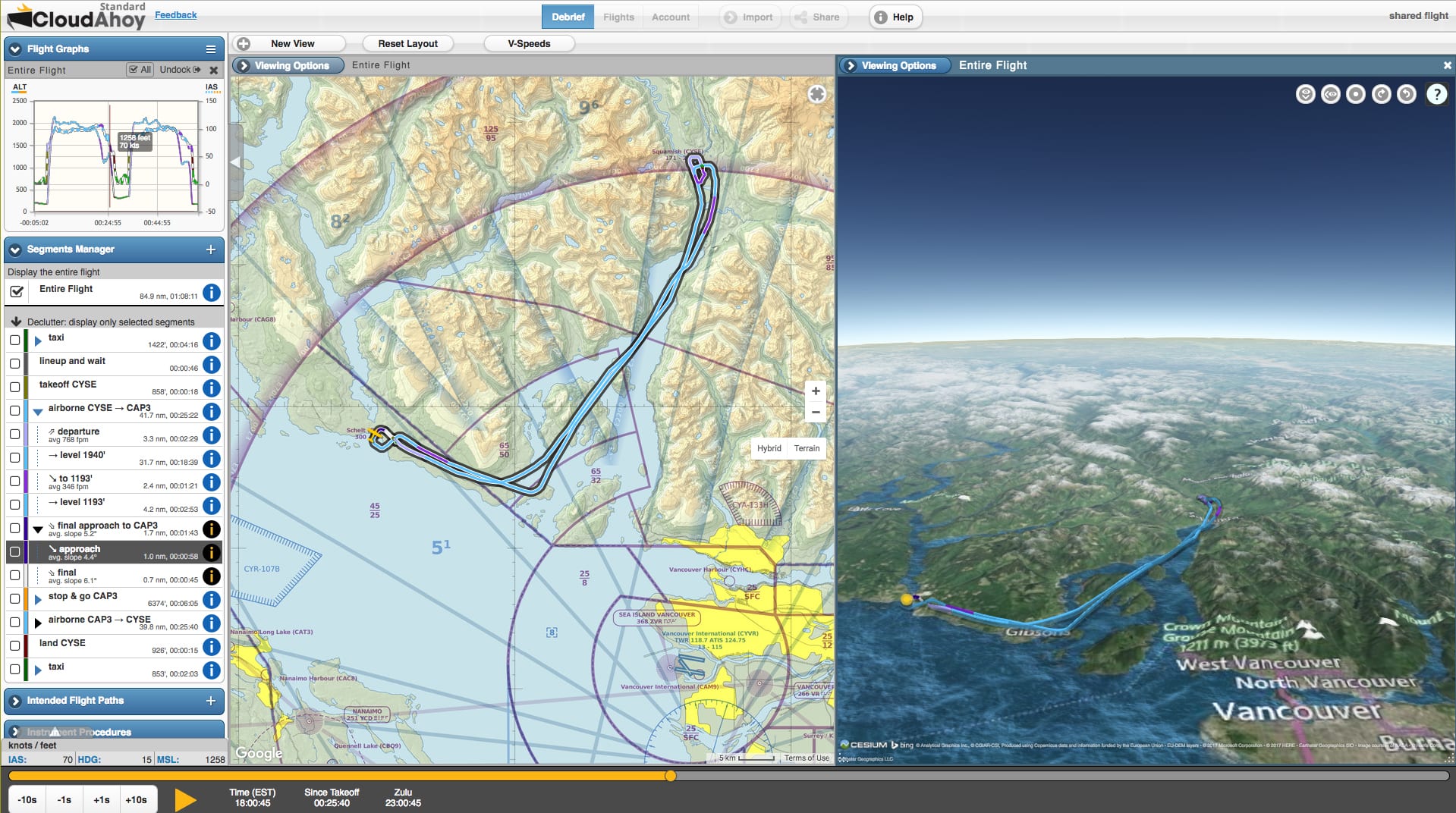This screenshot has height=813, width=1456.
Task: Check the lineup and wait checkbox
Action: coord(14,364)
